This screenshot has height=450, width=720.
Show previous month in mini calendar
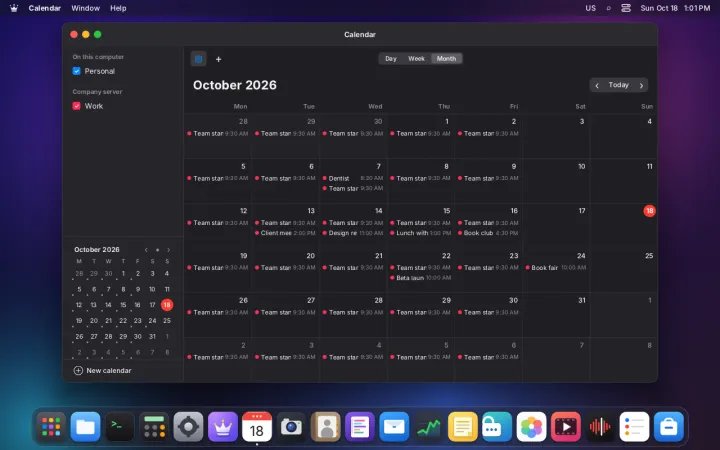146,250
